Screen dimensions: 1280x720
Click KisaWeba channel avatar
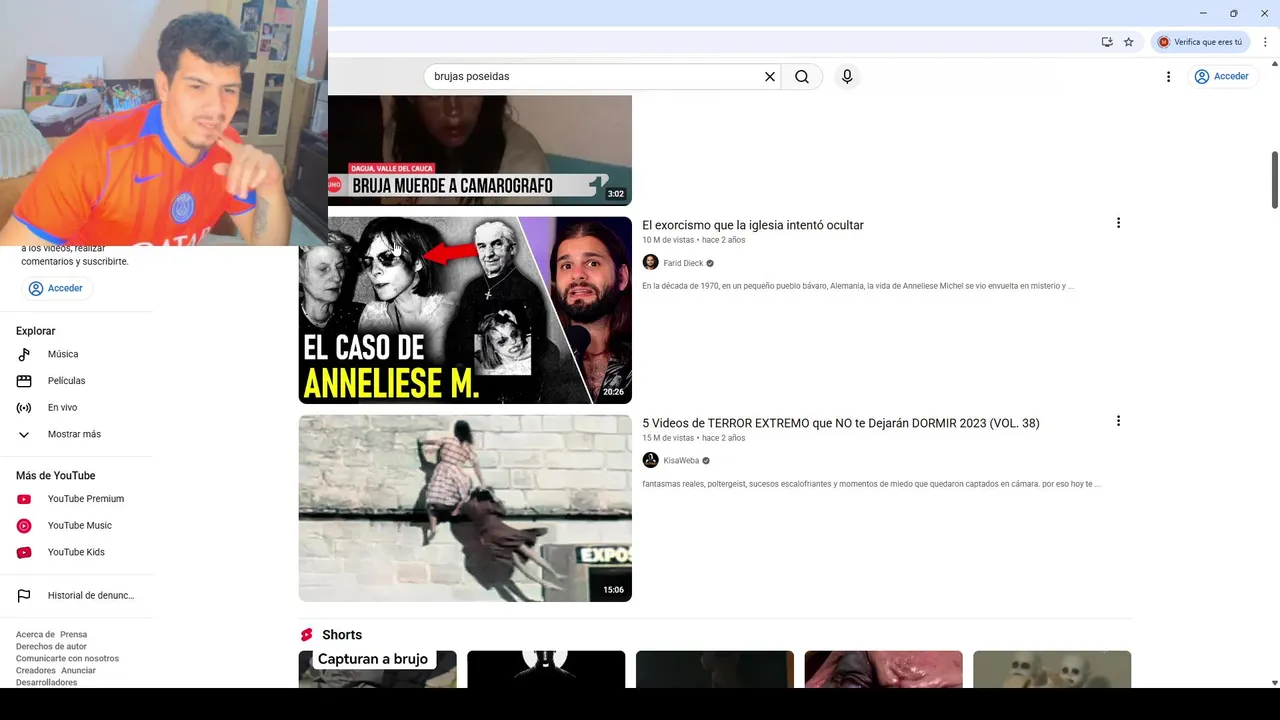[650, 461]
